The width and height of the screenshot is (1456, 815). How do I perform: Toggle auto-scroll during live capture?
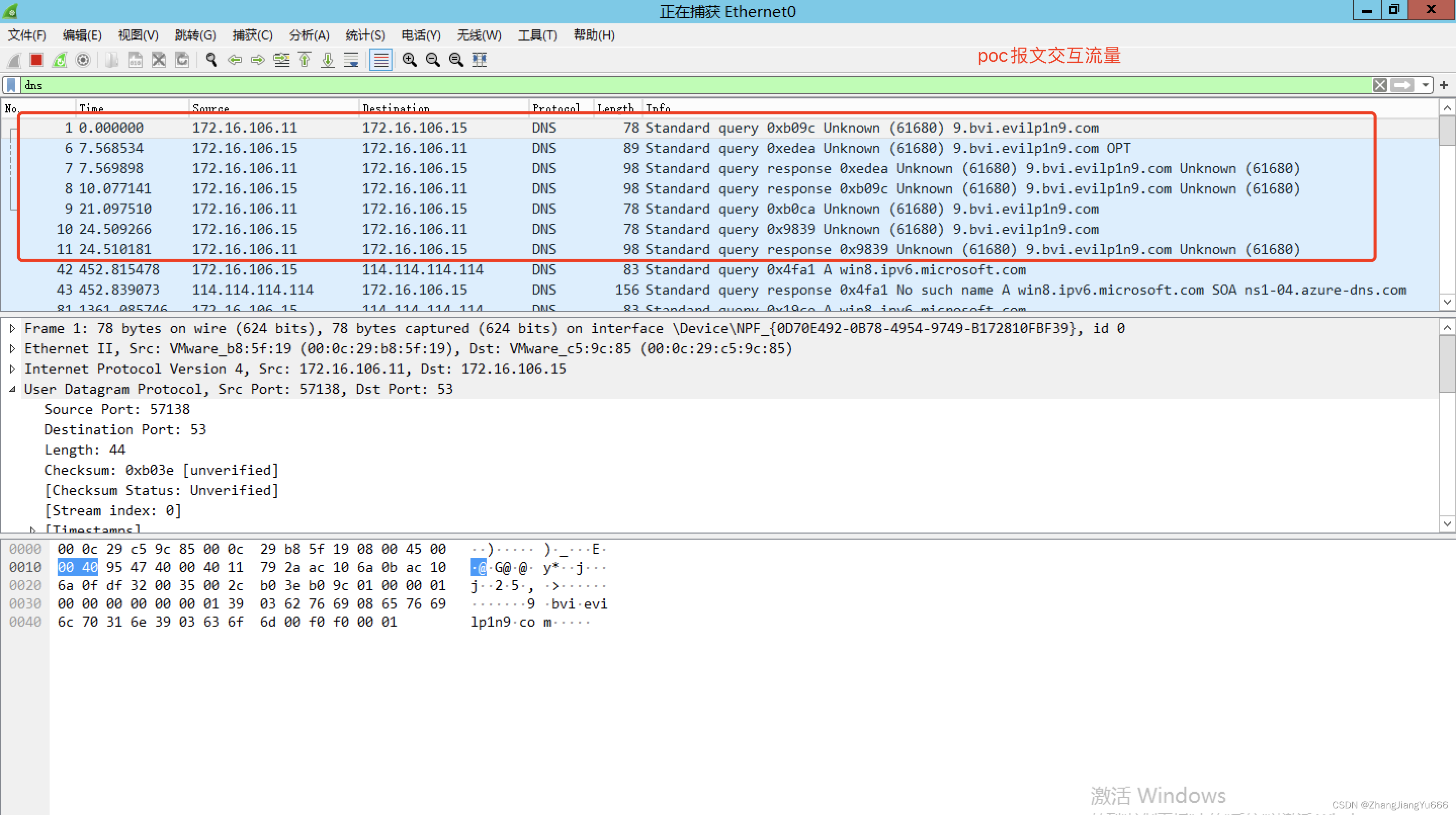pyautogui.click(x=351, y=59)
